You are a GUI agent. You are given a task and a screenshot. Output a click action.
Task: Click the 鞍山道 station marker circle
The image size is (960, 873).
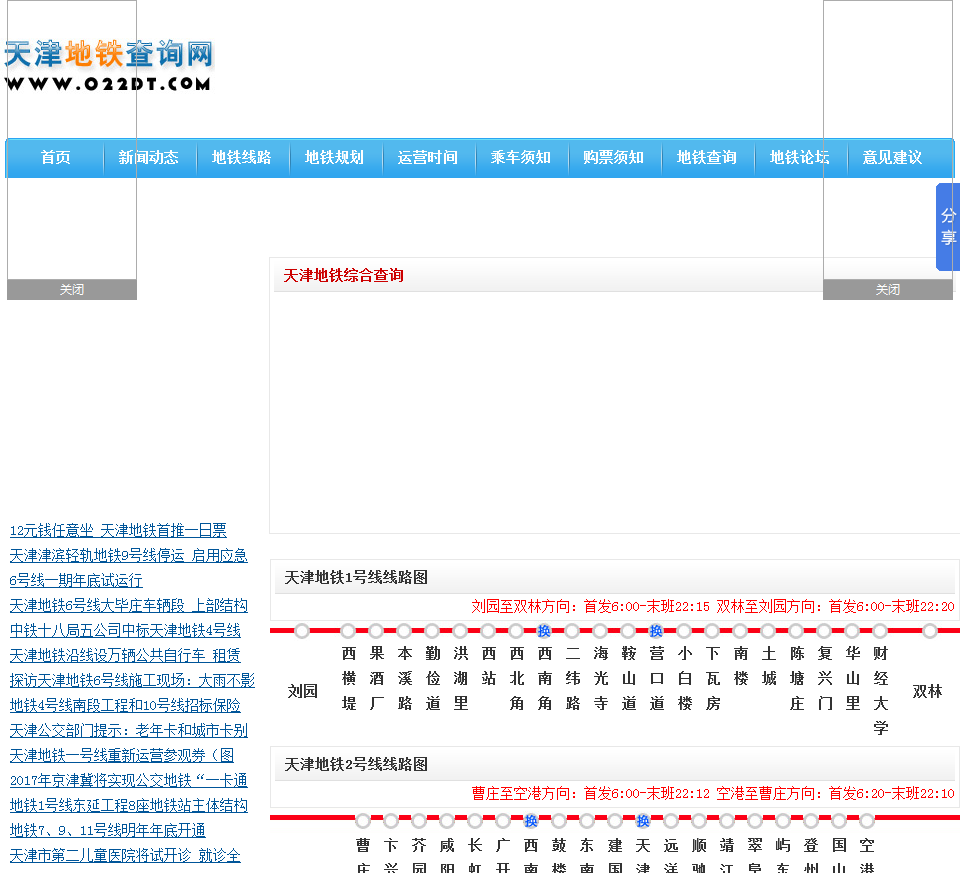click(628, 631)
